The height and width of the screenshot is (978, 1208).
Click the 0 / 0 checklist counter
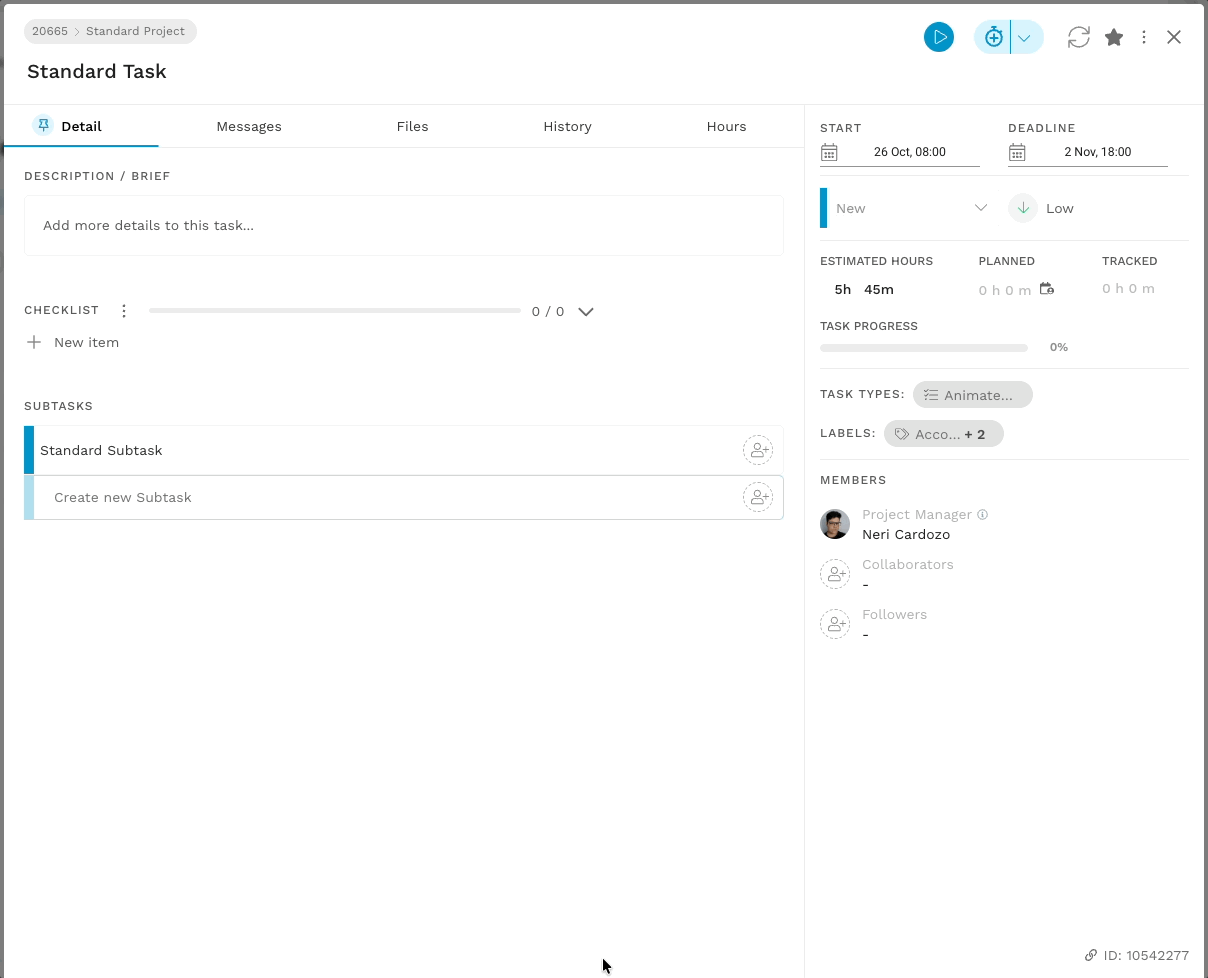(x=548, y=311)
